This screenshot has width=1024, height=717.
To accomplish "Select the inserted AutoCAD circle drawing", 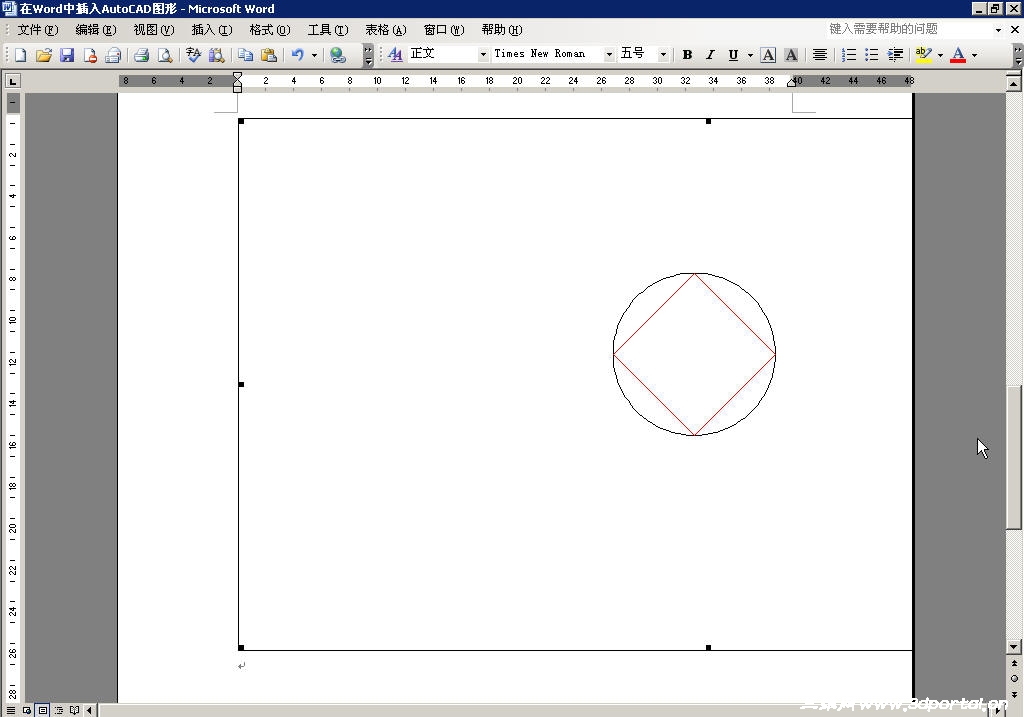I will point(694,354).
